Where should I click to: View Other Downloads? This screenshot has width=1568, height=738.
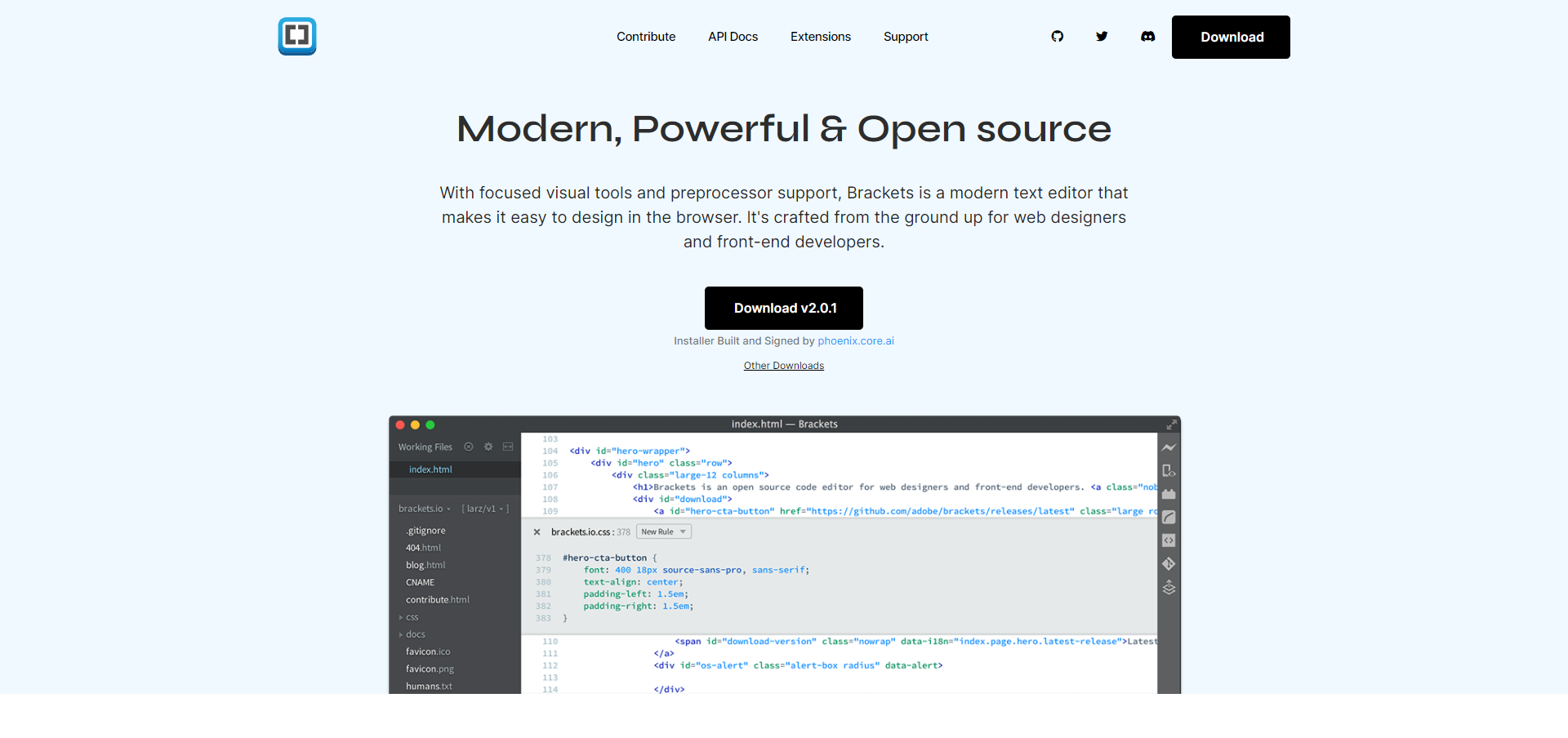pos(783,365)
